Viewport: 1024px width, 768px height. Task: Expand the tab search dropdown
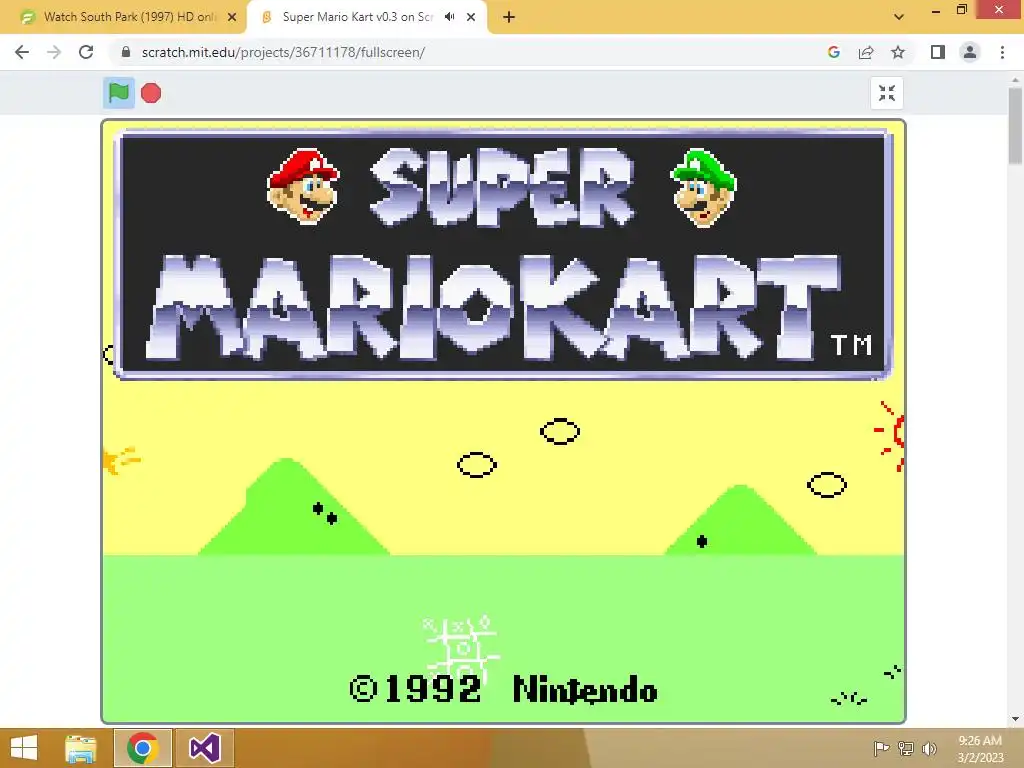[899, 17]
